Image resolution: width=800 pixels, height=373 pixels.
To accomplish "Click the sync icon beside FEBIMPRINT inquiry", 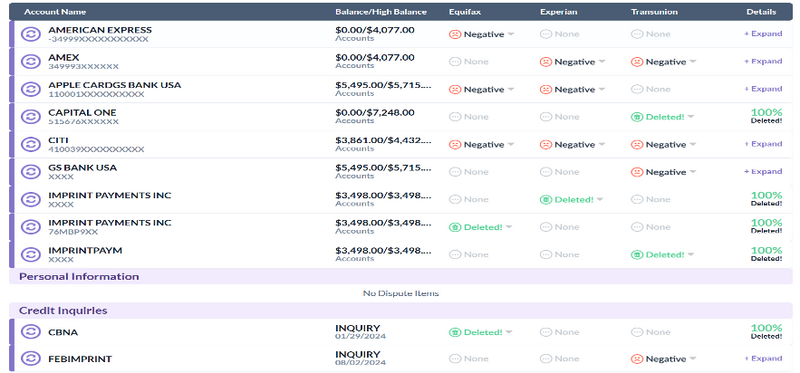I will click(x=31, y=359).
